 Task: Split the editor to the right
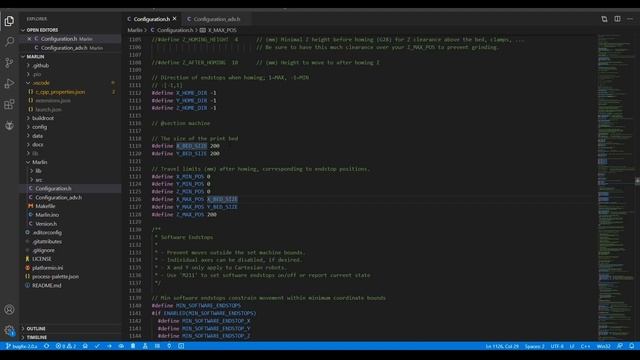(617, 19)
